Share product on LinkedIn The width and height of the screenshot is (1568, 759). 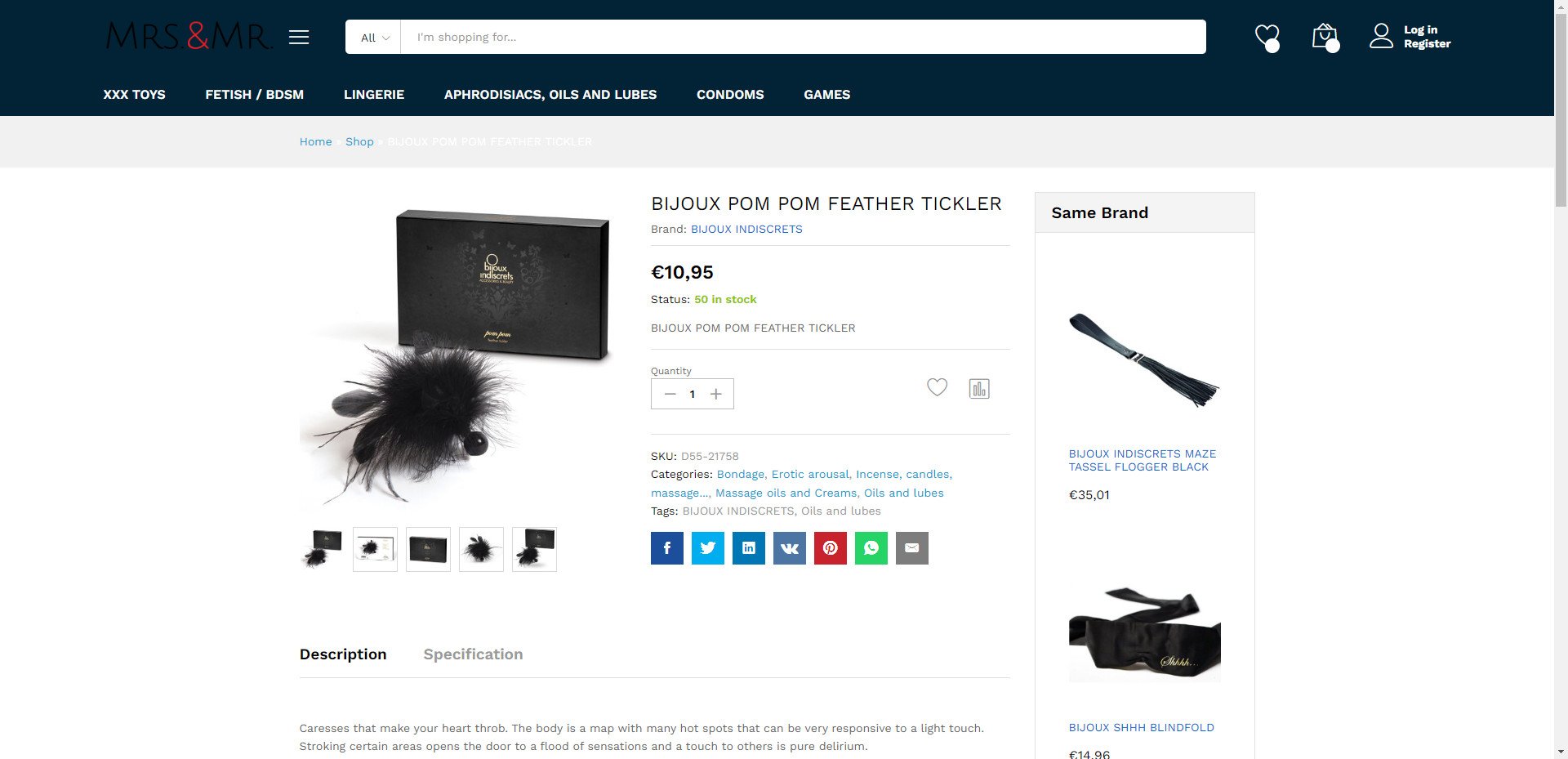click(x=749, y=548)
